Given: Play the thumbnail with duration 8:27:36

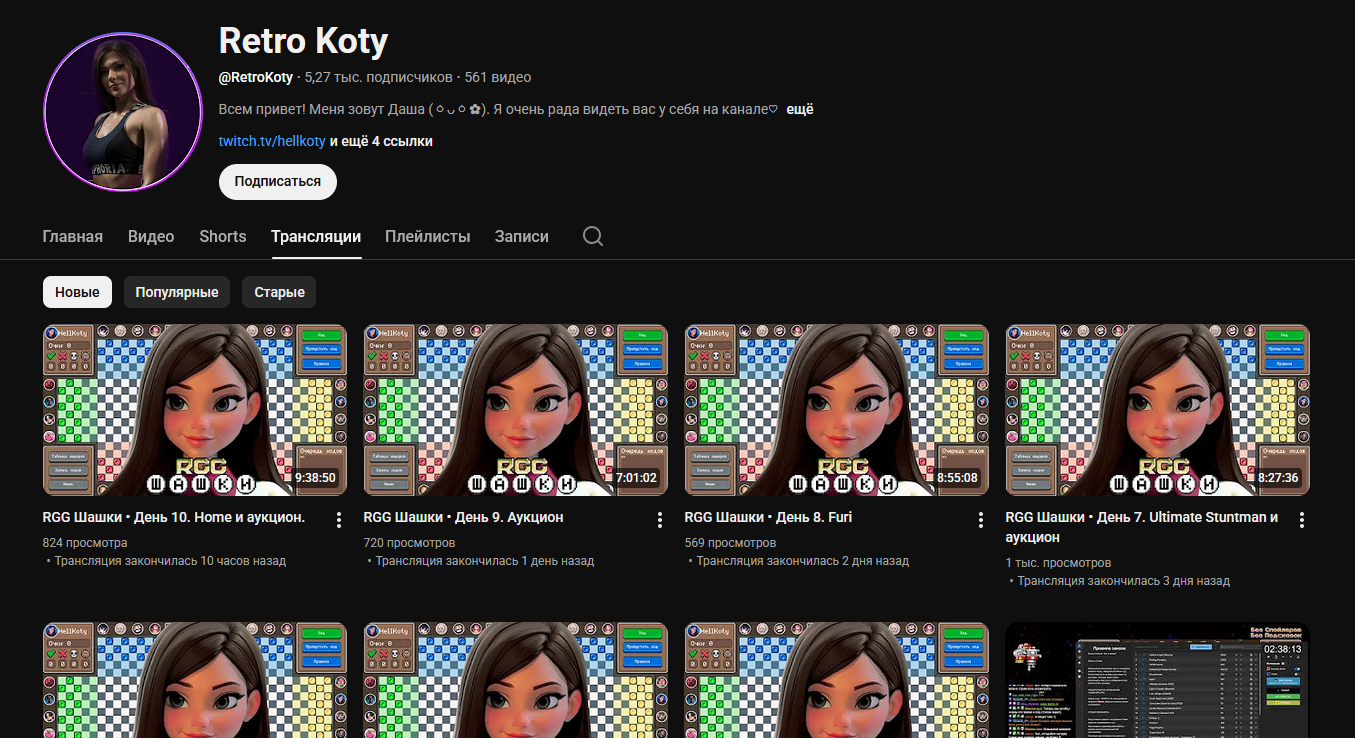Looking at the screenshot, I should (x=1158, y=410).
